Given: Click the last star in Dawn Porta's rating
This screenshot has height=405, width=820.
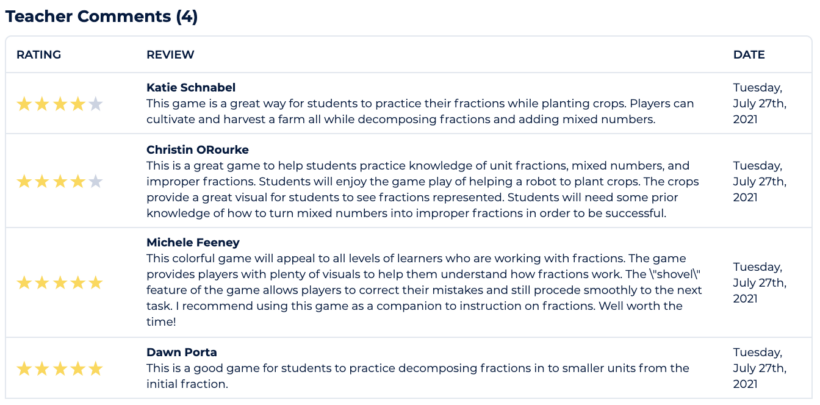Looking at the screenshot, I should [95, 368].
